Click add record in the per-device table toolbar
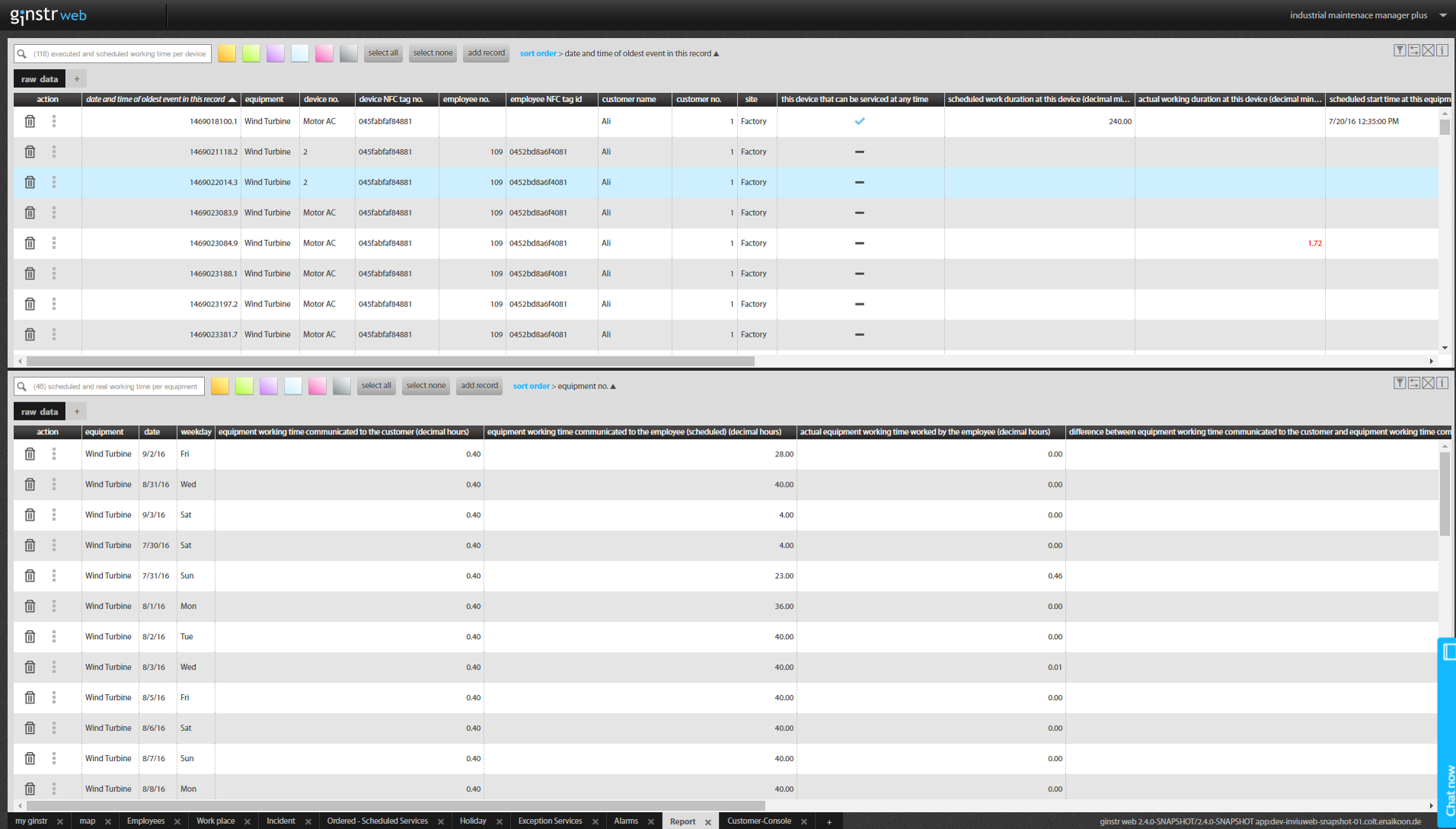This screenshot has height=829, width=1456. tap(486, 53)
